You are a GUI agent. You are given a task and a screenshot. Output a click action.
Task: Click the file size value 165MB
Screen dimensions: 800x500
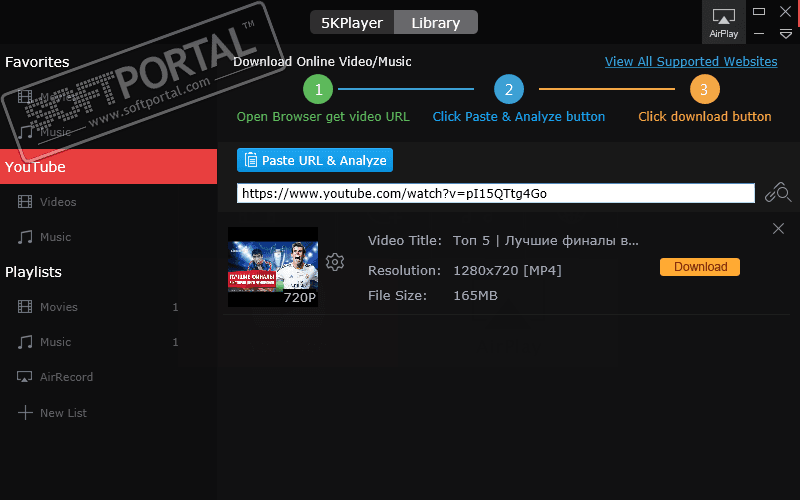(475, 296)
